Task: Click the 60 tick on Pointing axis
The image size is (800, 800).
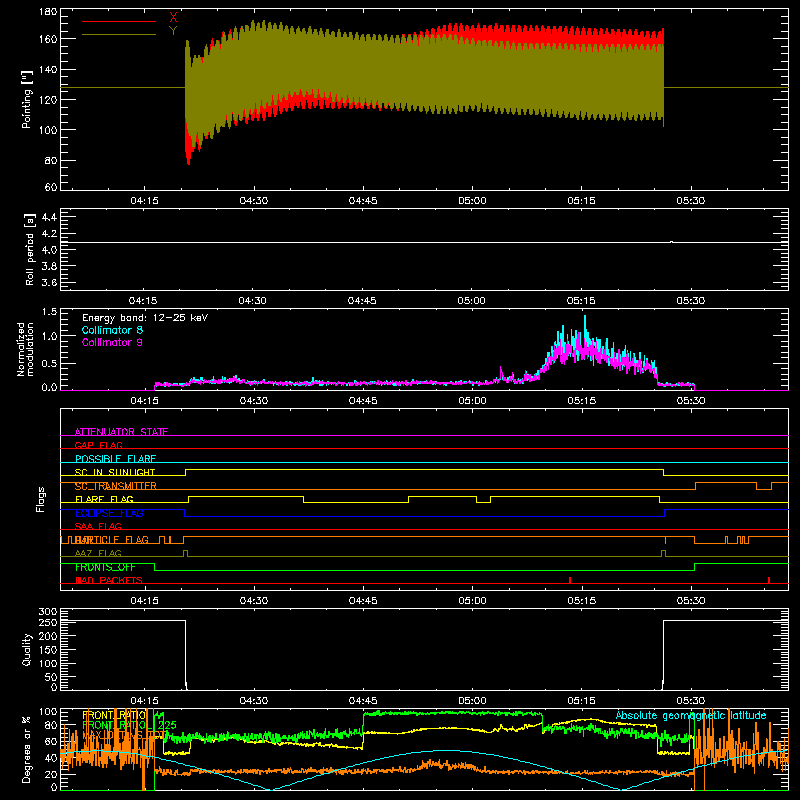Action: point(51,187)
